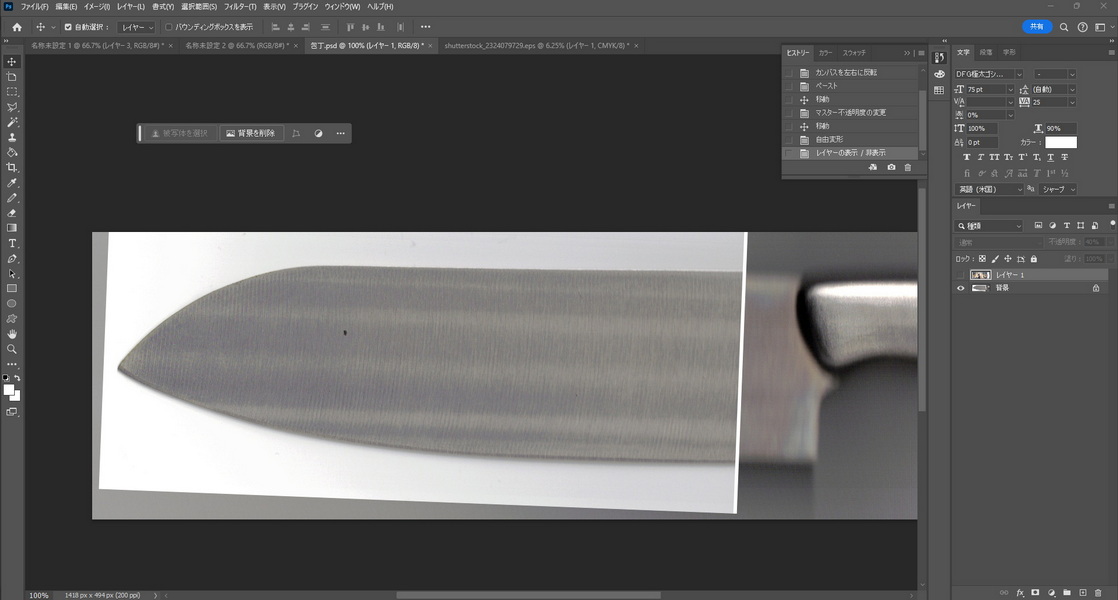Hide the 背景 layer with the eye icon
This screenshot has width=1118, height=600.
point(960,288)
